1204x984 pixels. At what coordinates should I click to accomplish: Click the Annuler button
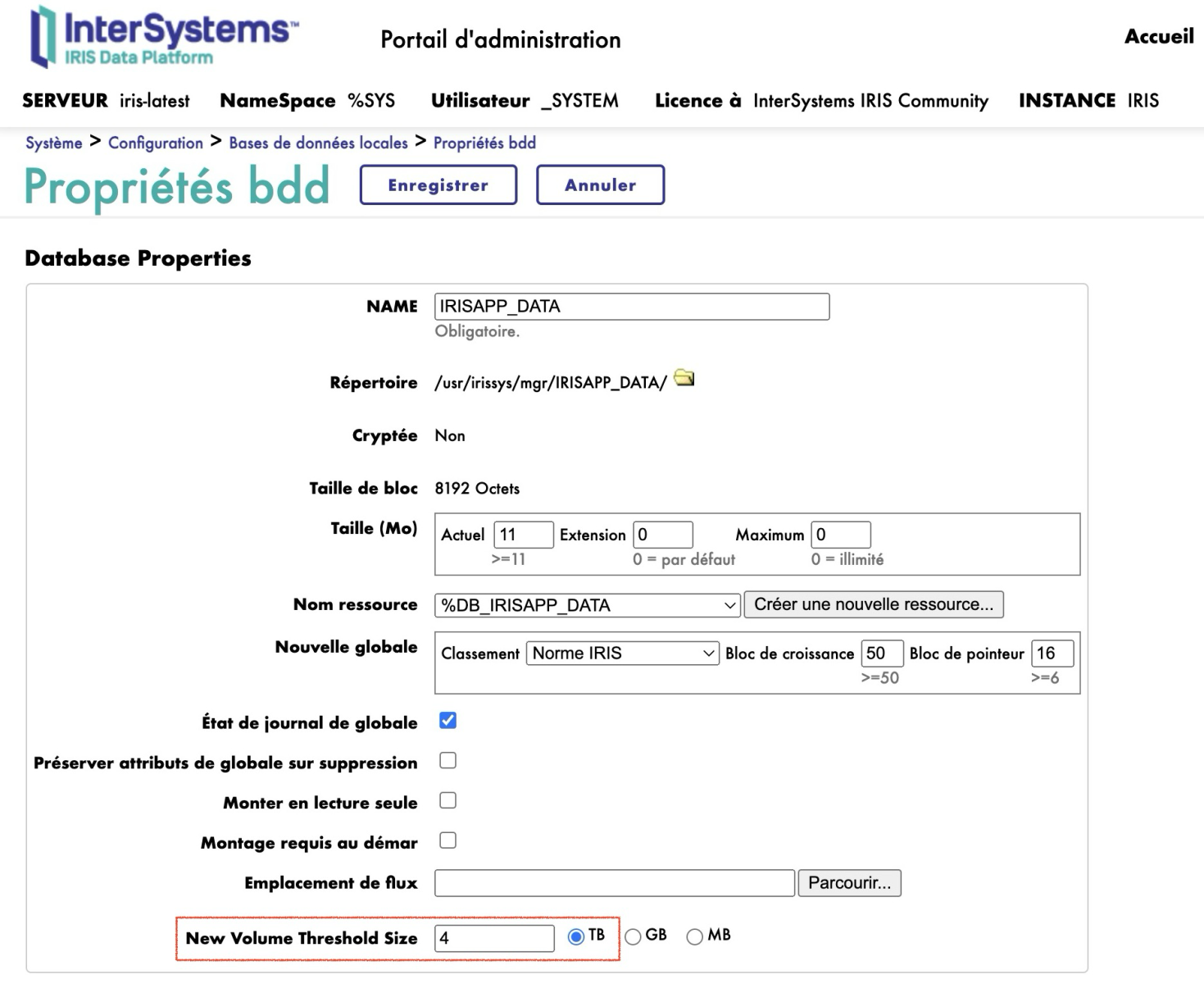[600, 185]
